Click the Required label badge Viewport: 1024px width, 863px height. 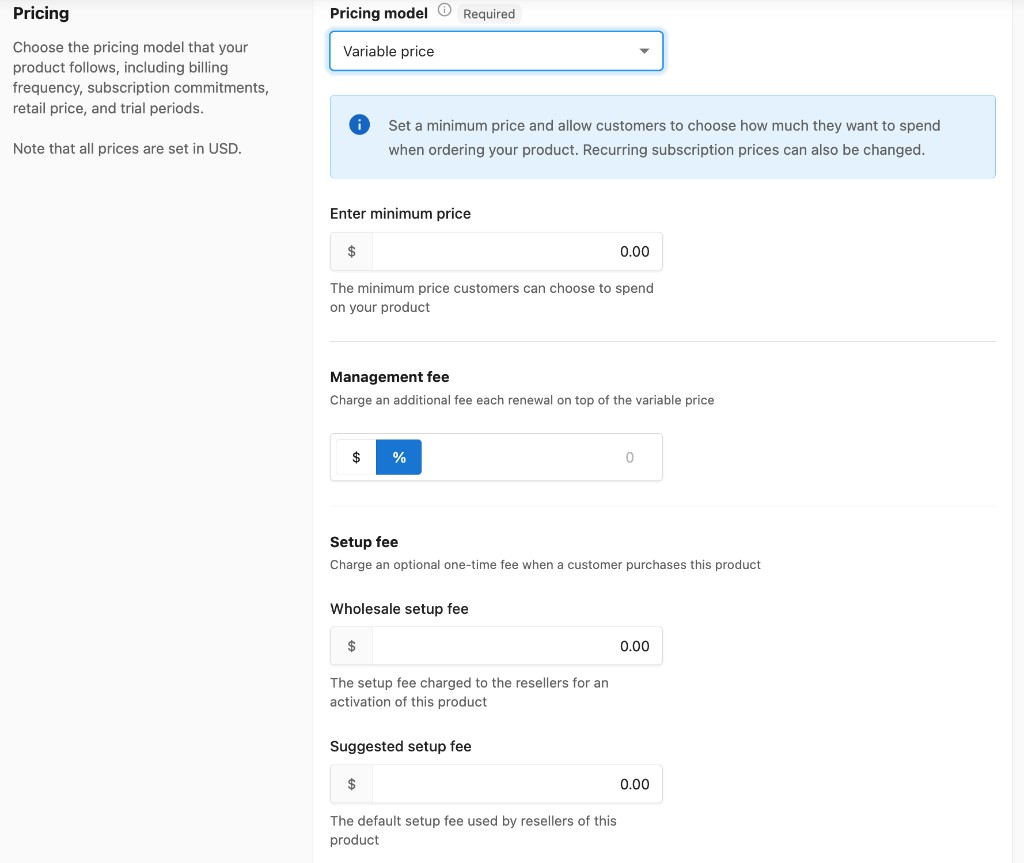489,14
